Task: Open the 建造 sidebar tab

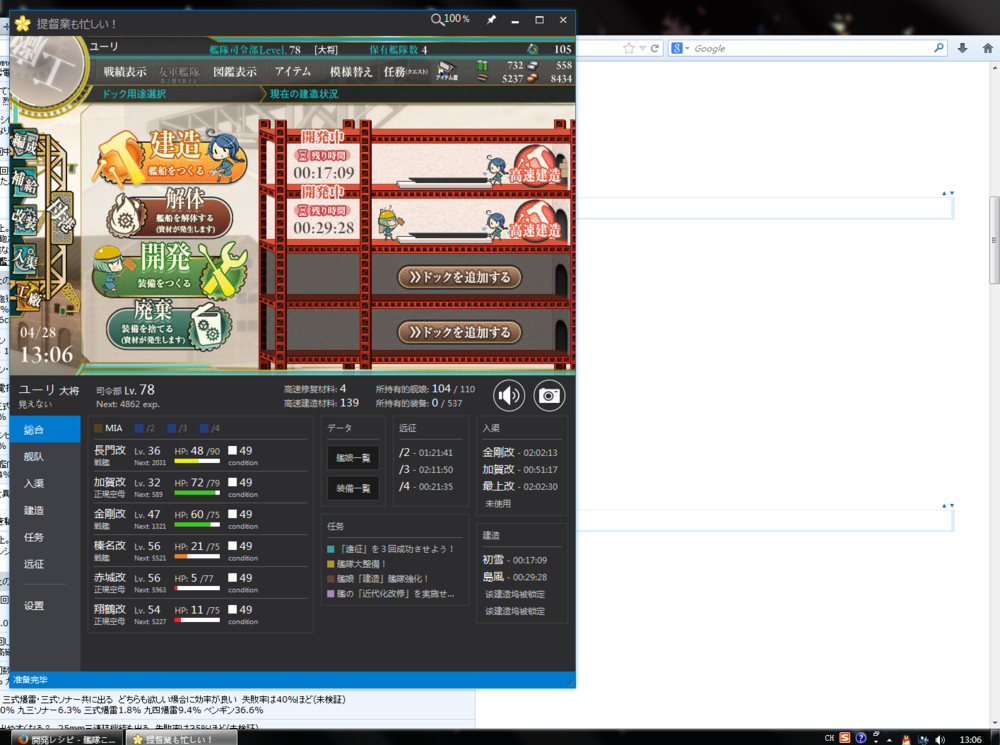Action: tap(45, 510)
